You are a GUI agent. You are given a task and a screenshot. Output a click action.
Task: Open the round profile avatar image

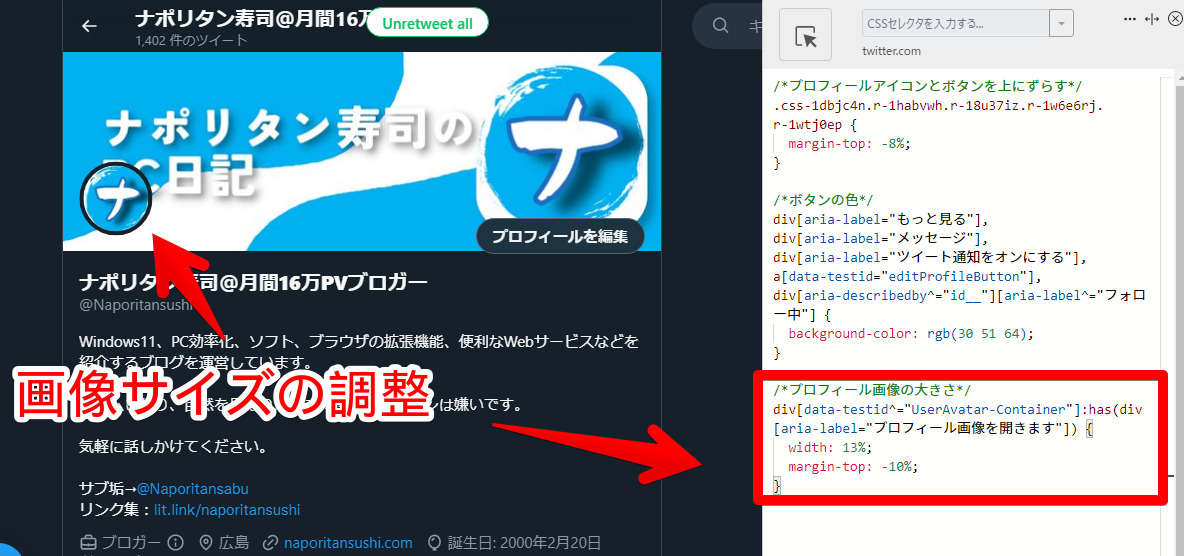coord(116,199)
